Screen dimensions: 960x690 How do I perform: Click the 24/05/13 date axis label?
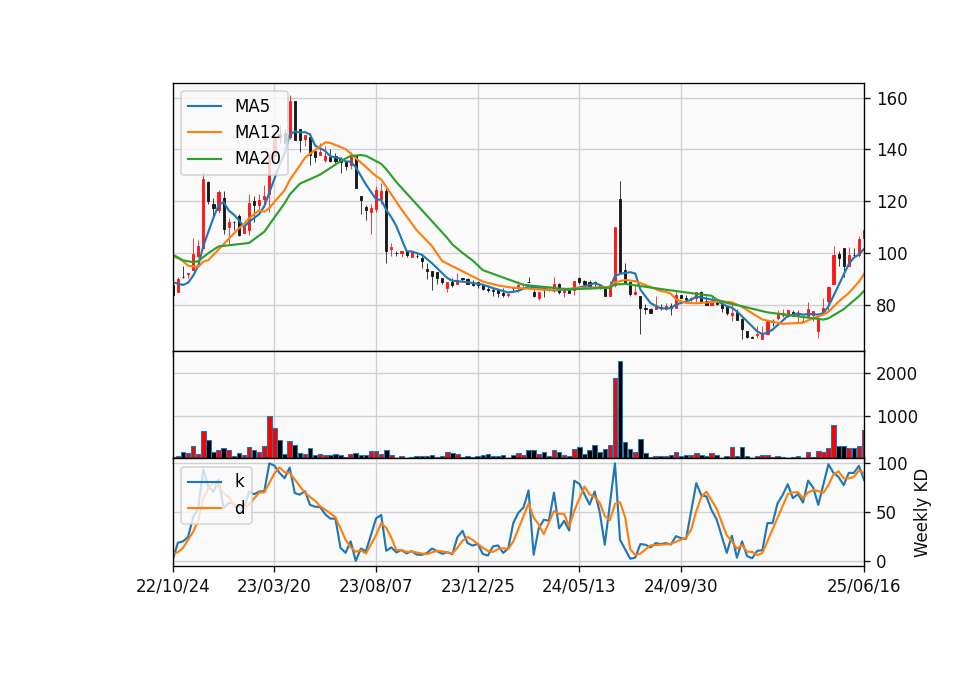(579, 587)
